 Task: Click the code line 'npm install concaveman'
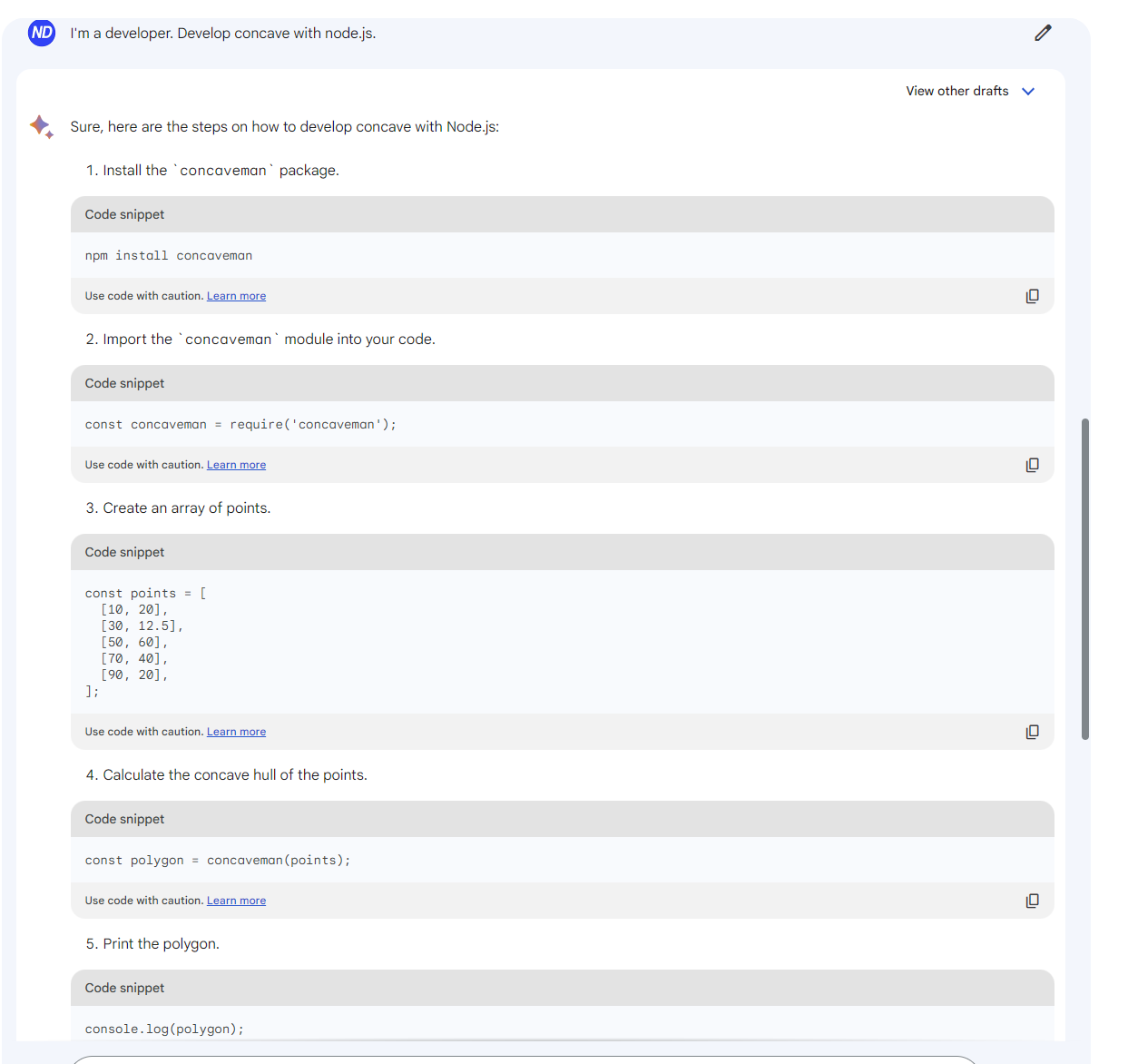pyautogui.click(x=169, y=256)
